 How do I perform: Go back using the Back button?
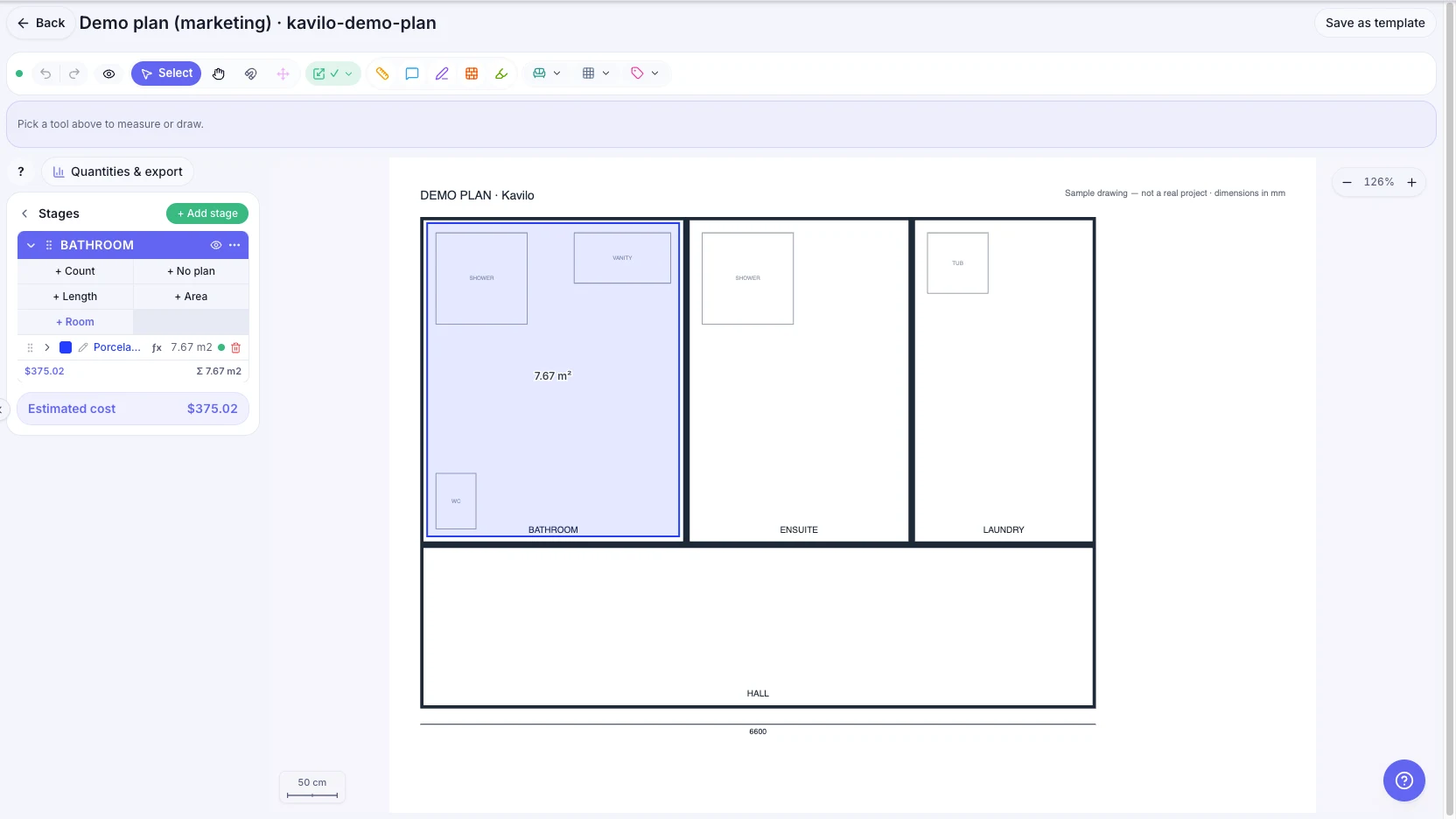coord(41,23)
